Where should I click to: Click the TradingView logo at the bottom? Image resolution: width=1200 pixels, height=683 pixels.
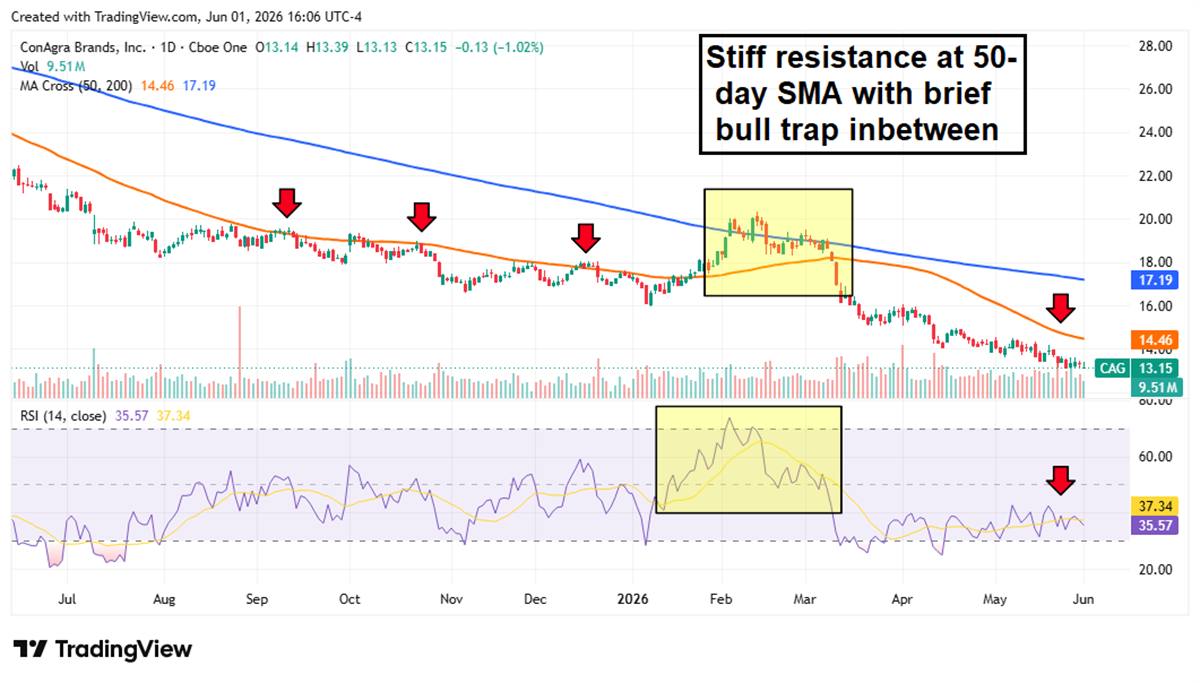point(101,649)
